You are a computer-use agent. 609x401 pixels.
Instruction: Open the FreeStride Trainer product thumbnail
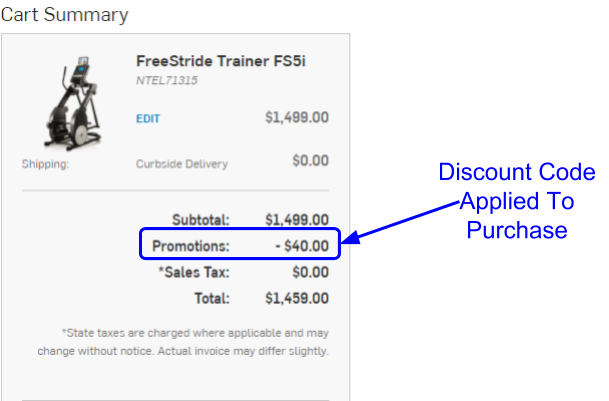73,103
